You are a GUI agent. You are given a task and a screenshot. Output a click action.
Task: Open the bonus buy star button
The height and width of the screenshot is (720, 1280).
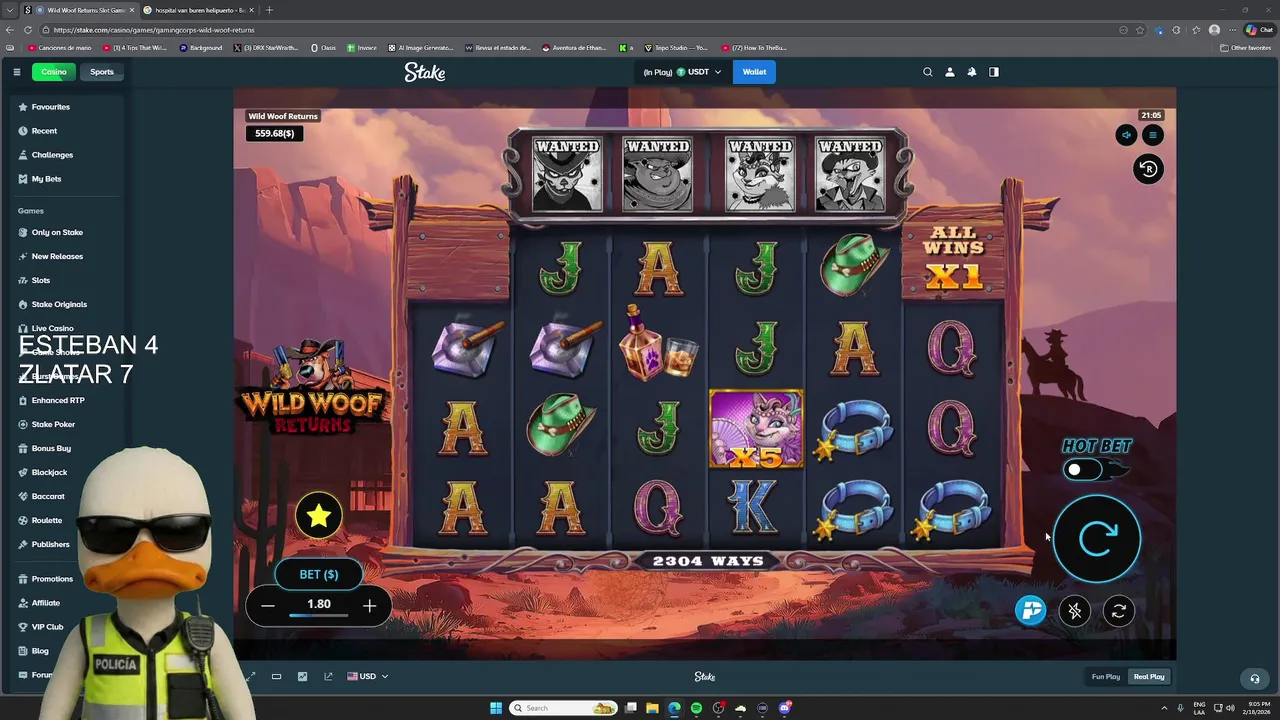[319, 516]
